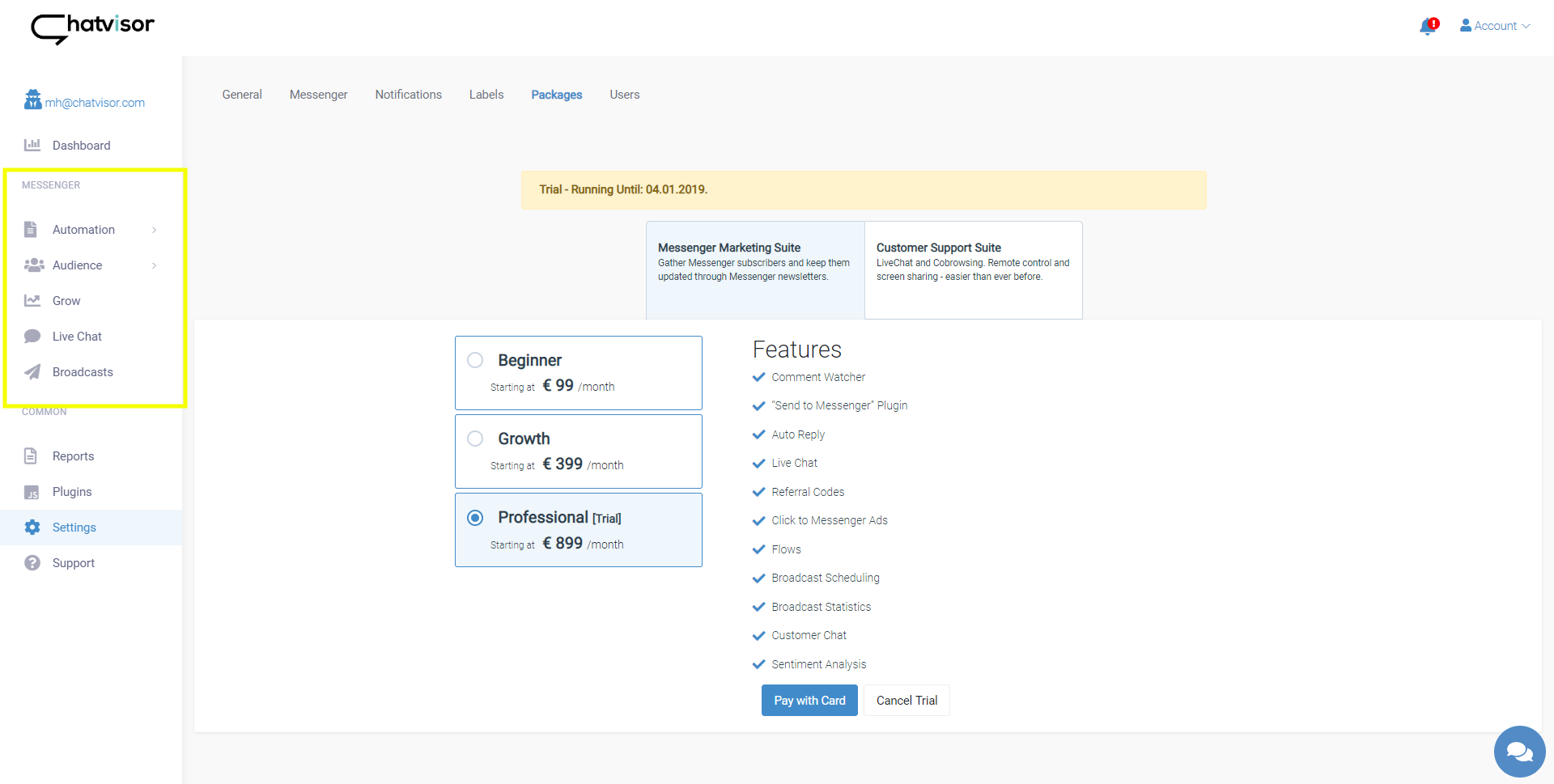Click the Beginner plan title
1554x784 pixels.
529,360
